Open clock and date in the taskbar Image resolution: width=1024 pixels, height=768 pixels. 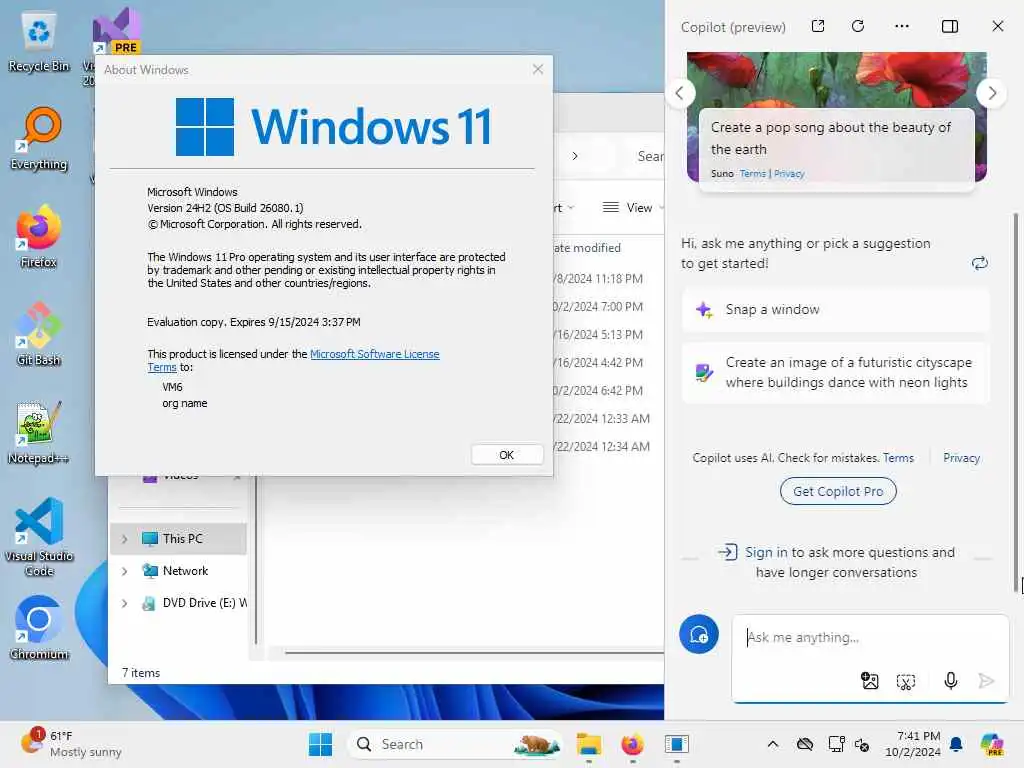click(912, 744)
